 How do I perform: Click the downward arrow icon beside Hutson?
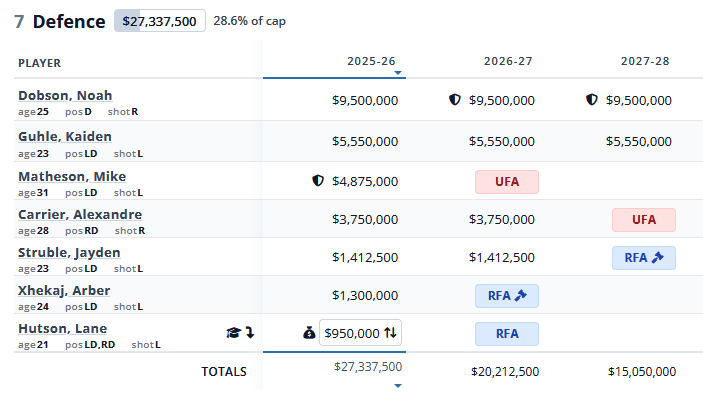tap(250, 333)
